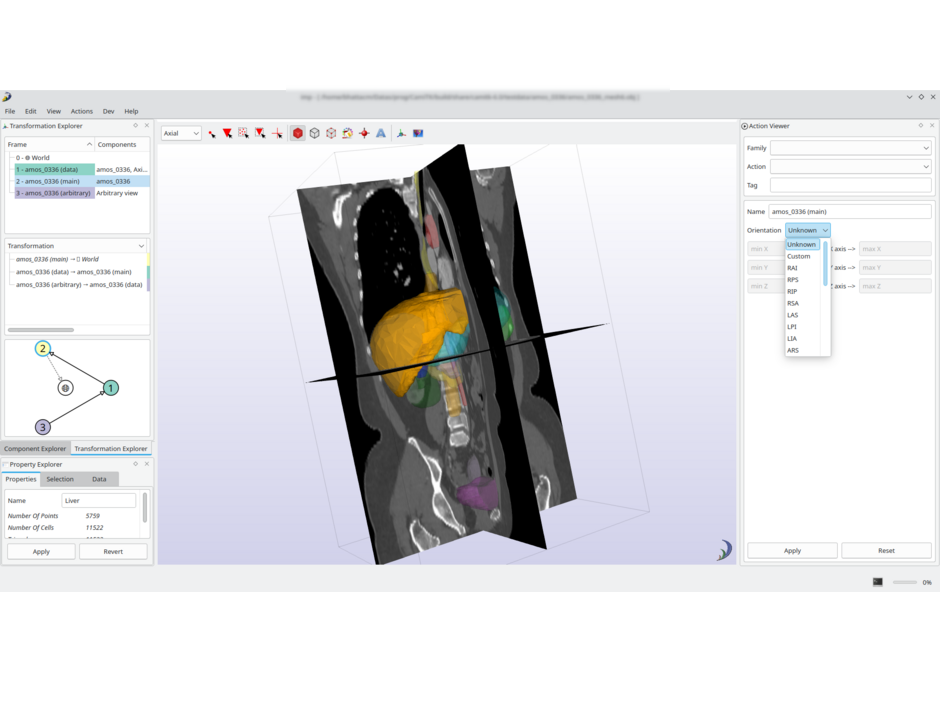Viewport: 940px width, 710px height.
Task: Select the dashed-square region selection tool
Action: click(244, 133)
